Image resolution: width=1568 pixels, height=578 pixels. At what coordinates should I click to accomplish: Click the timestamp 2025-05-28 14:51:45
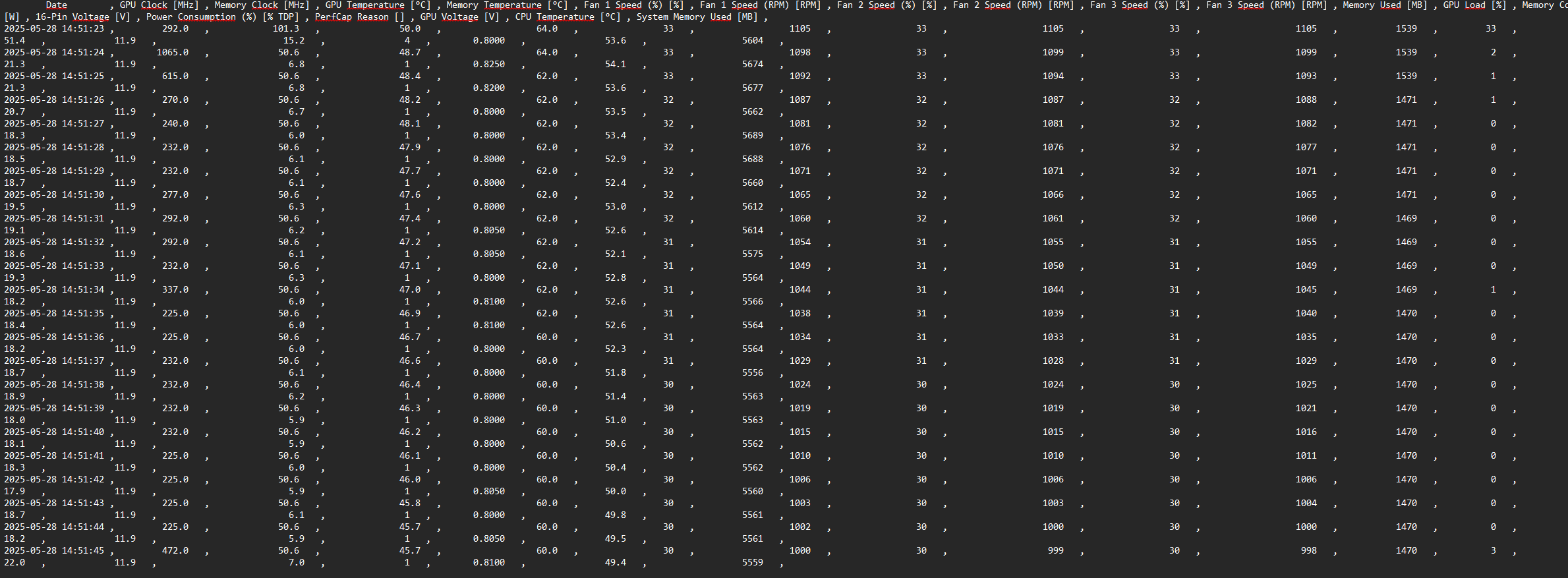pyautogui.click(x=54, y=551)
